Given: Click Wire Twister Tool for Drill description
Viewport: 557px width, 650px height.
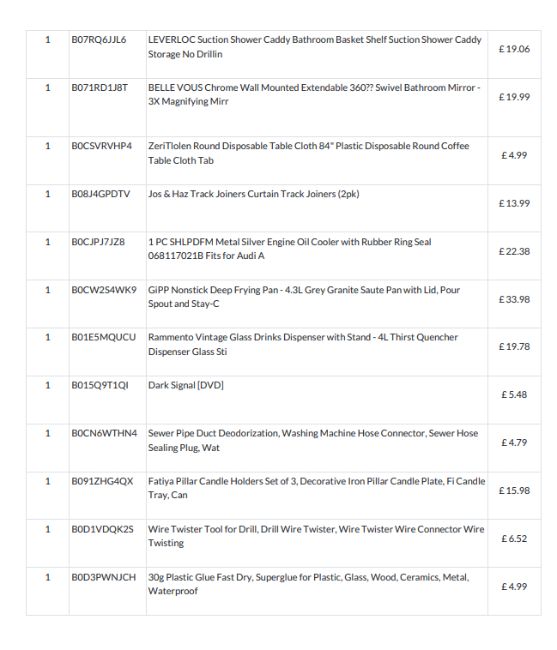Looking at the screenshot, I should pos(316,536).
